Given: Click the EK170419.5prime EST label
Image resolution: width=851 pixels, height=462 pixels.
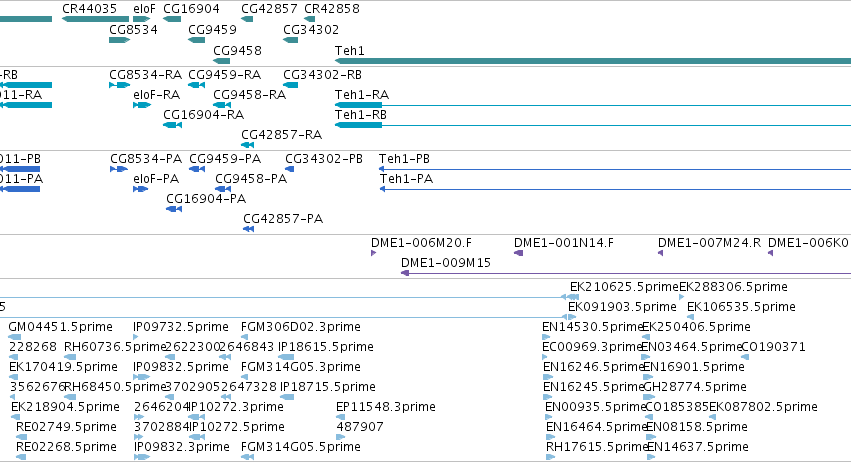Looking at the screenshot, I should click(63, 367).
